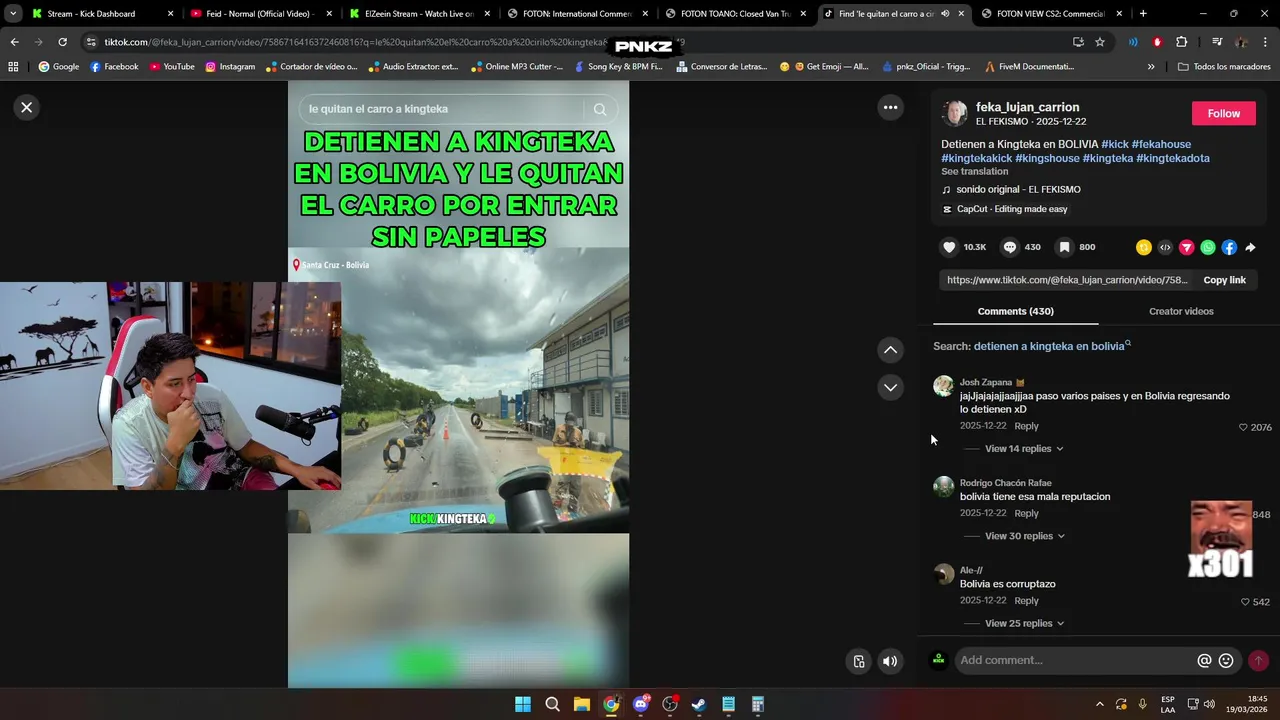Switch to Stream - Kick Dashboard tab
Screen dimensions: 1280x720
click(102, 14)
